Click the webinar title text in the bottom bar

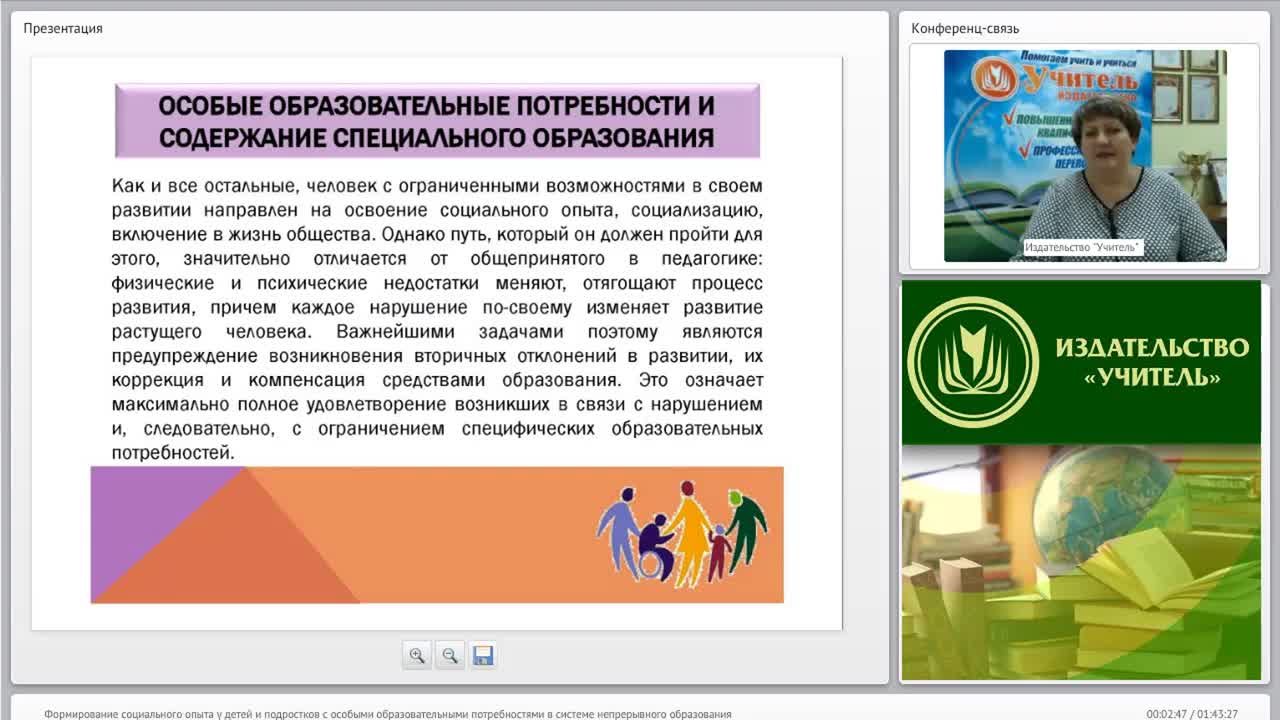coord(388,714)
